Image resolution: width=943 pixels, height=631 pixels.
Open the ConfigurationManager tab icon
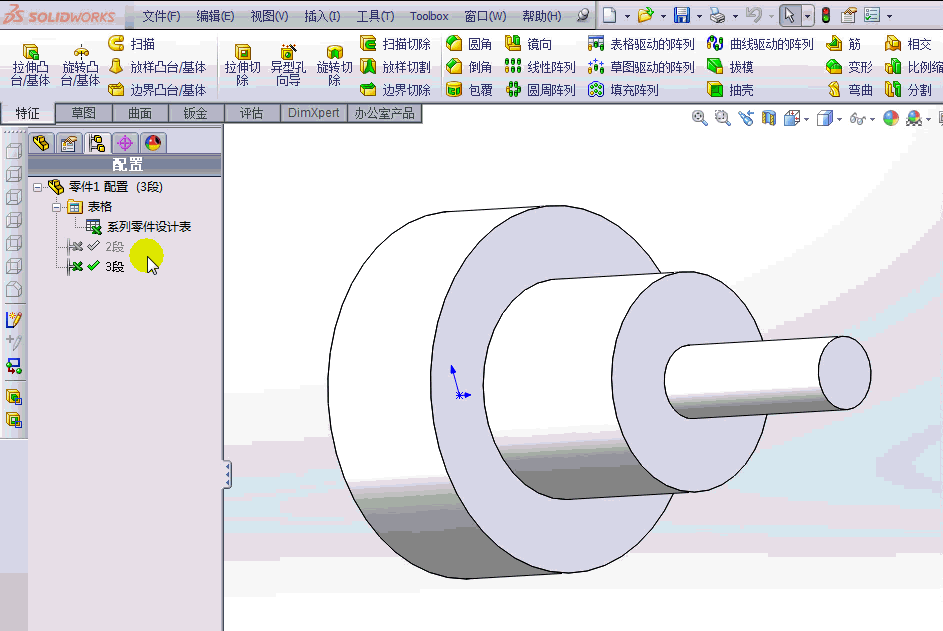[97, 143]
